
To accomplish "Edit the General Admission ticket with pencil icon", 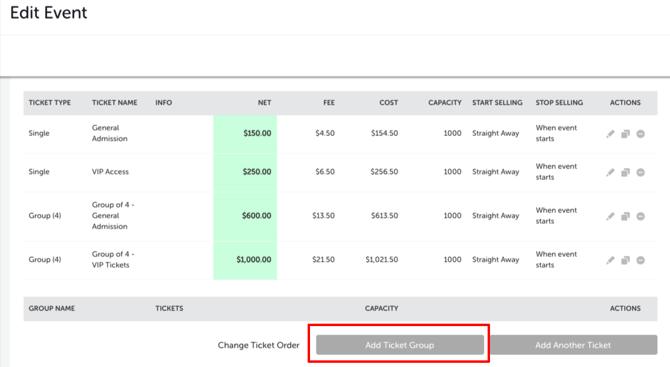I will (x=610, y=134).
